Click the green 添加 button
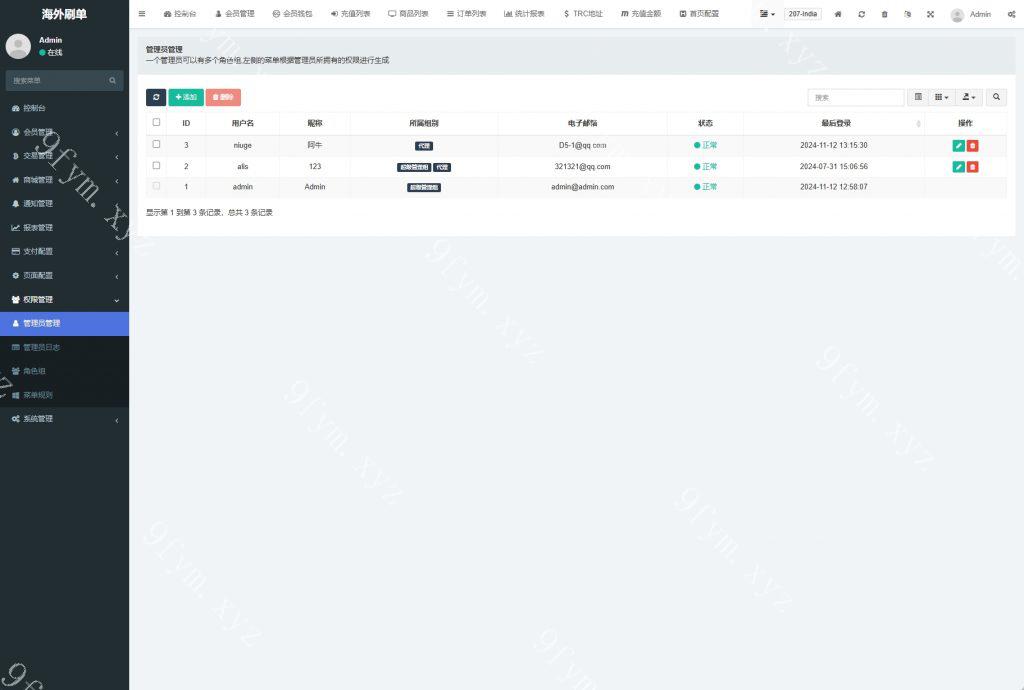The width and height of the screenshot is (1024, 690). [x=186, y=97]
